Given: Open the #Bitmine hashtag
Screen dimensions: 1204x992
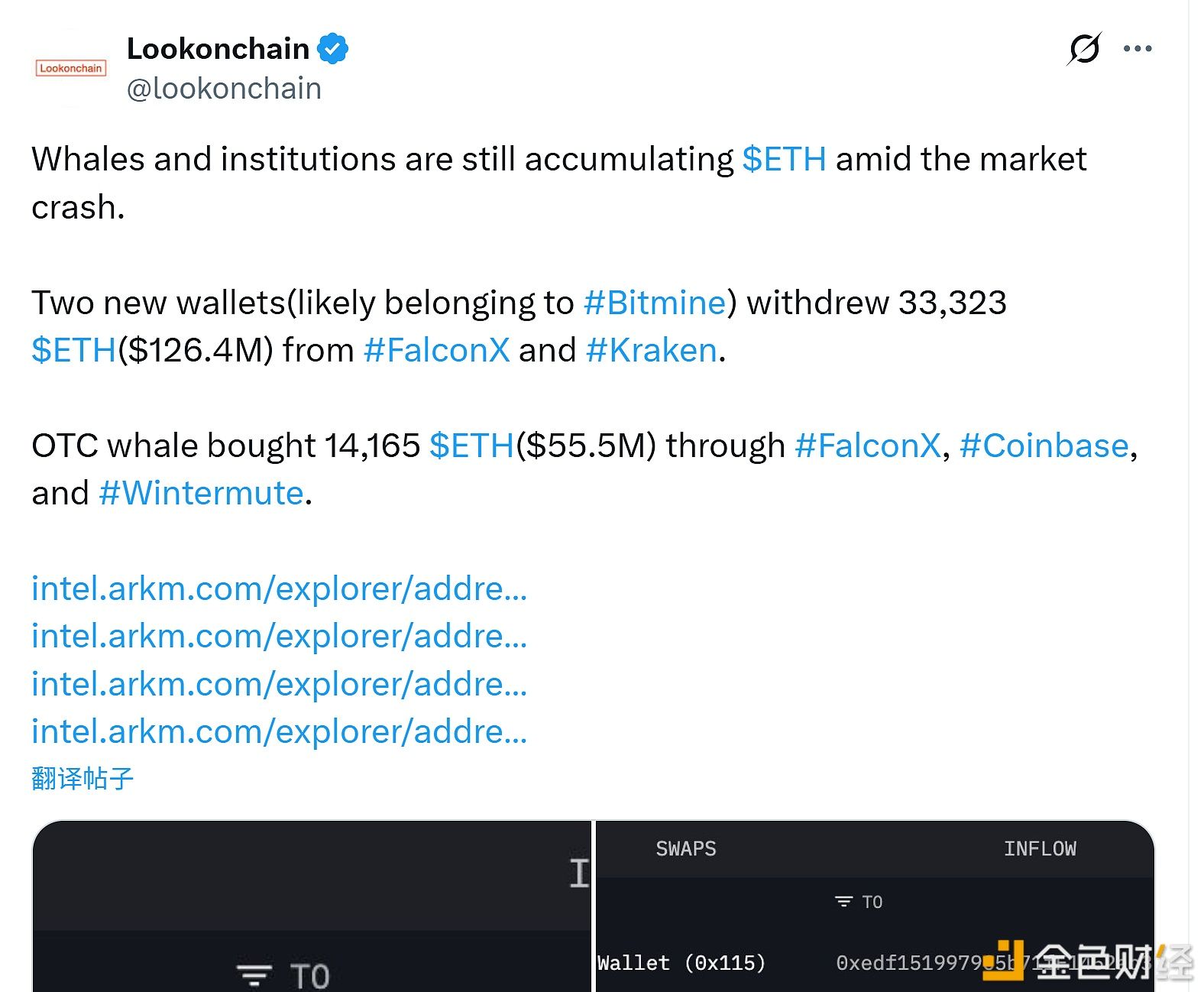Looking at the screenshot, I should [654, 303].
